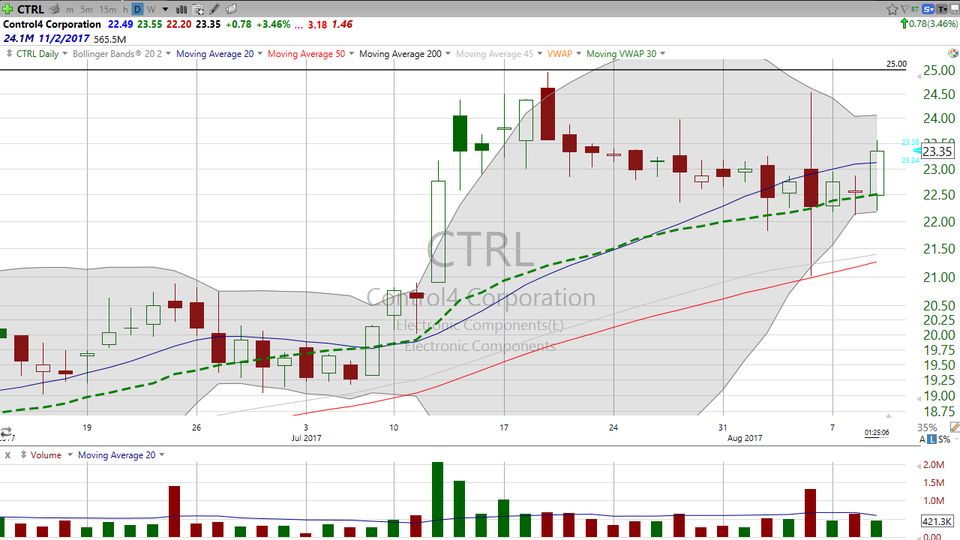
Task: Click the Aug 2017 month label
Action: (x=744, y=438)
